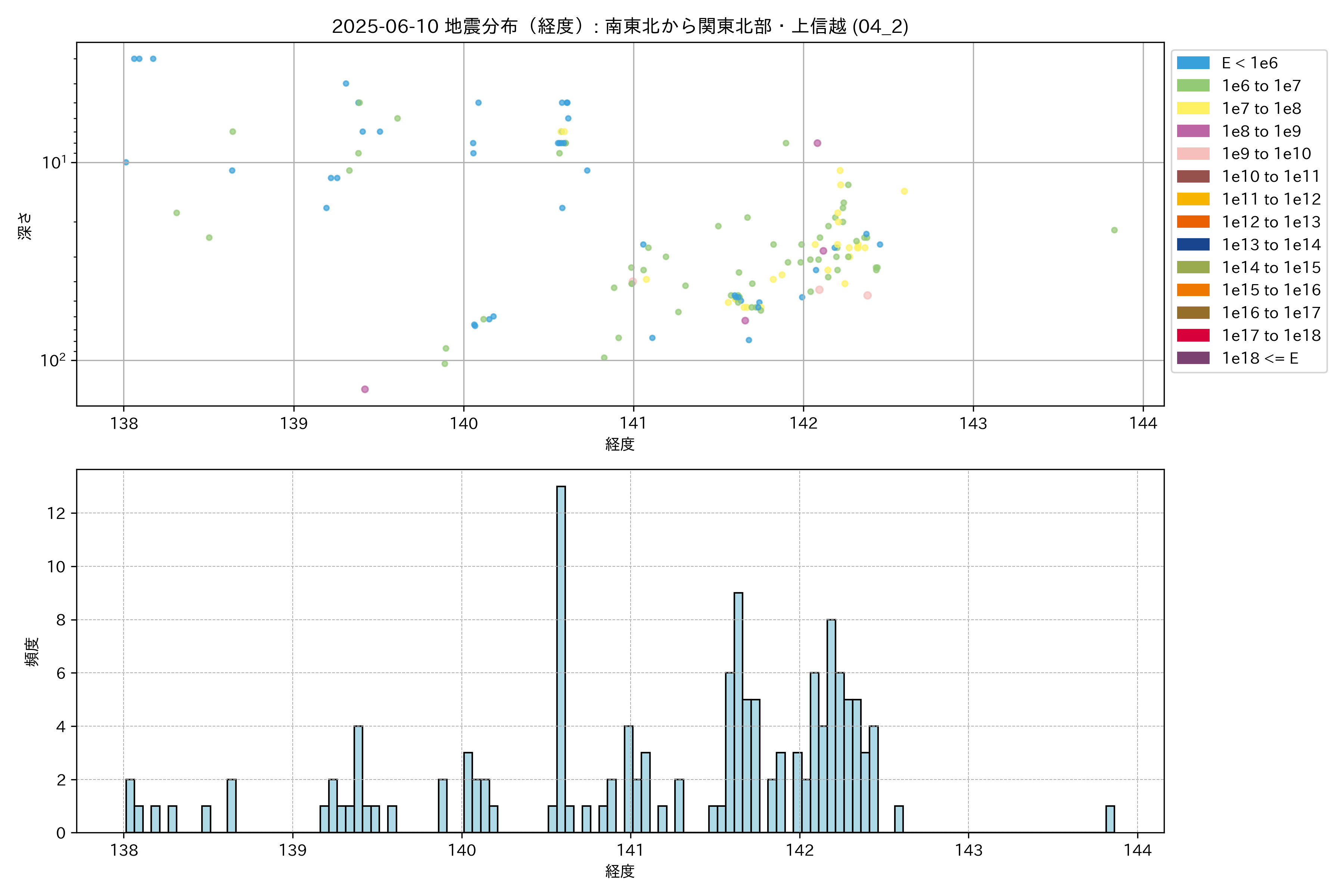The height and width of the screenshot is (896, 1344).
Task: Click the '1e10 to 1e11' legend label
Action: coord(1271,177)
